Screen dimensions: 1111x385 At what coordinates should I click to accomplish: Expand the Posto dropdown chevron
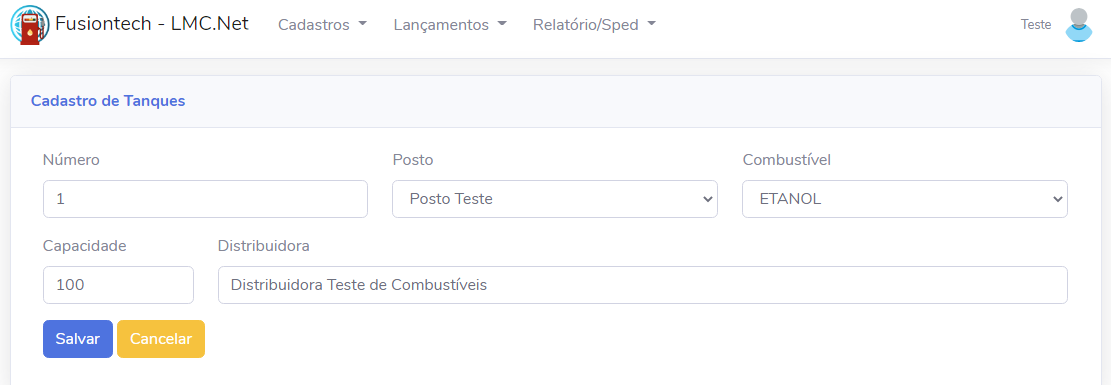point(706,199)
